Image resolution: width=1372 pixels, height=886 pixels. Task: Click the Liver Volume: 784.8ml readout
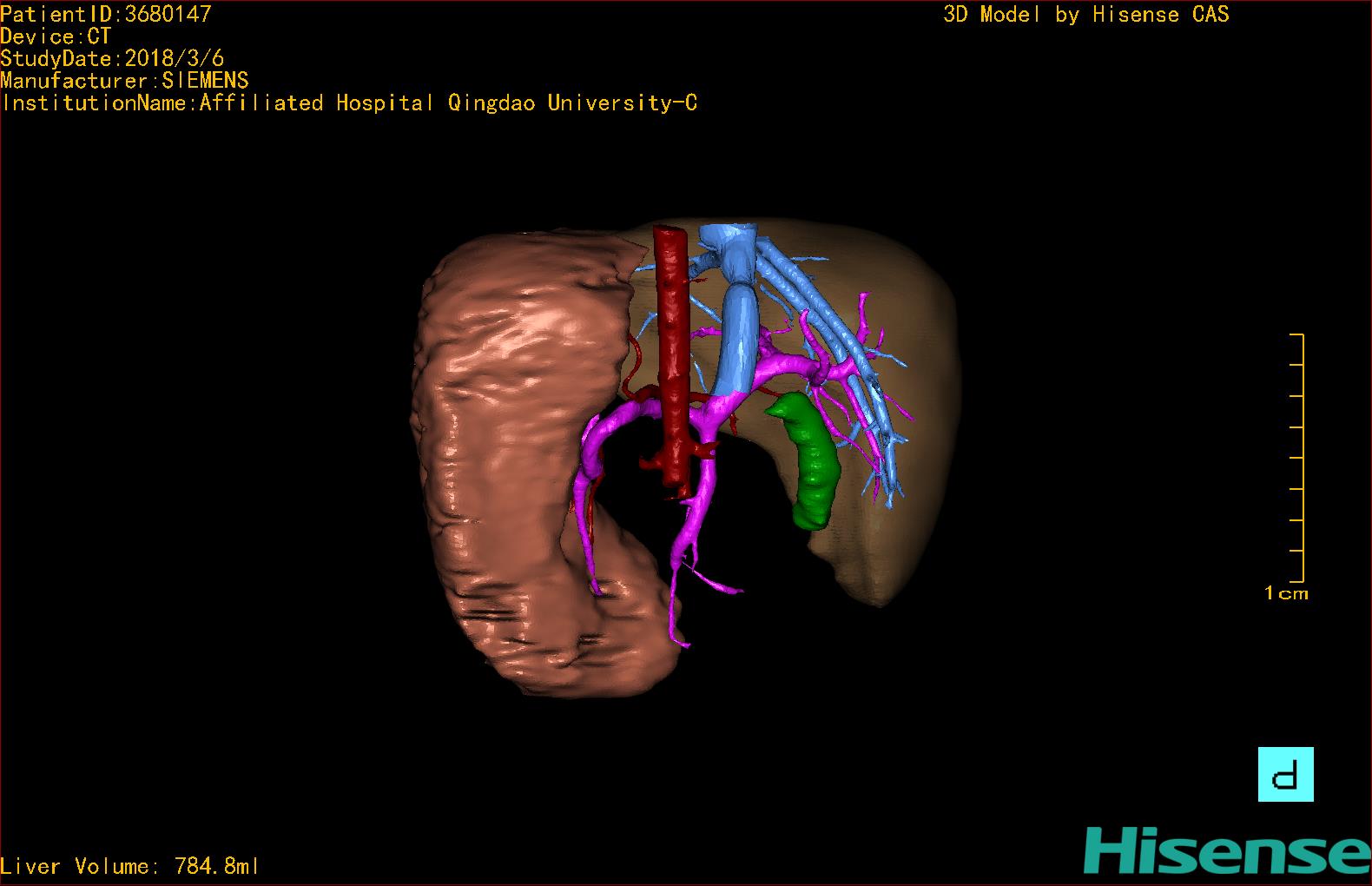[x=130, y=866]
